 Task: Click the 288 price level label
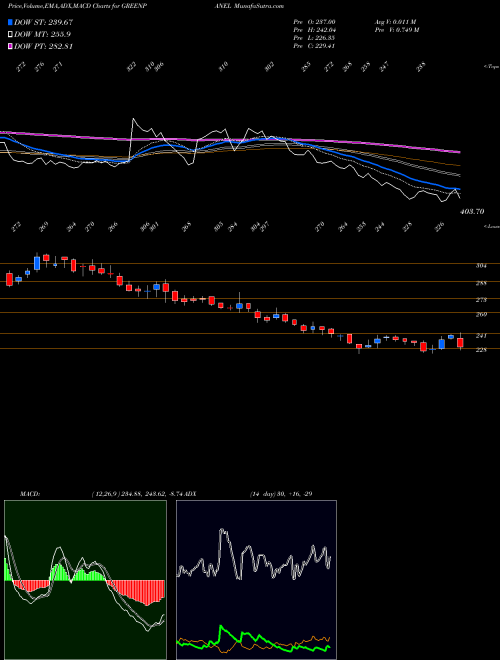pos(481,283)
